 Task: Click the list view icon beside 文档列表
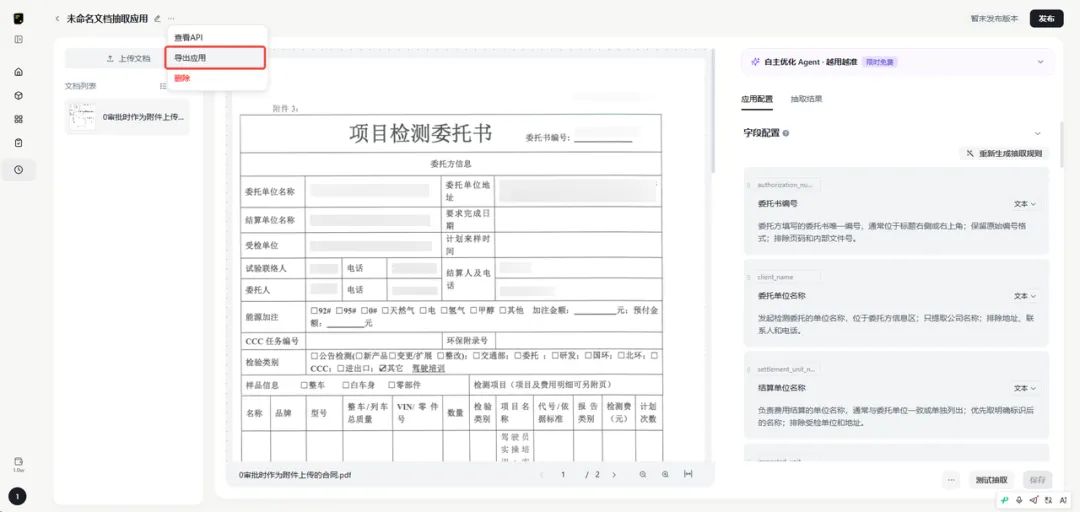pyautogui.click(x=163, y=86)
